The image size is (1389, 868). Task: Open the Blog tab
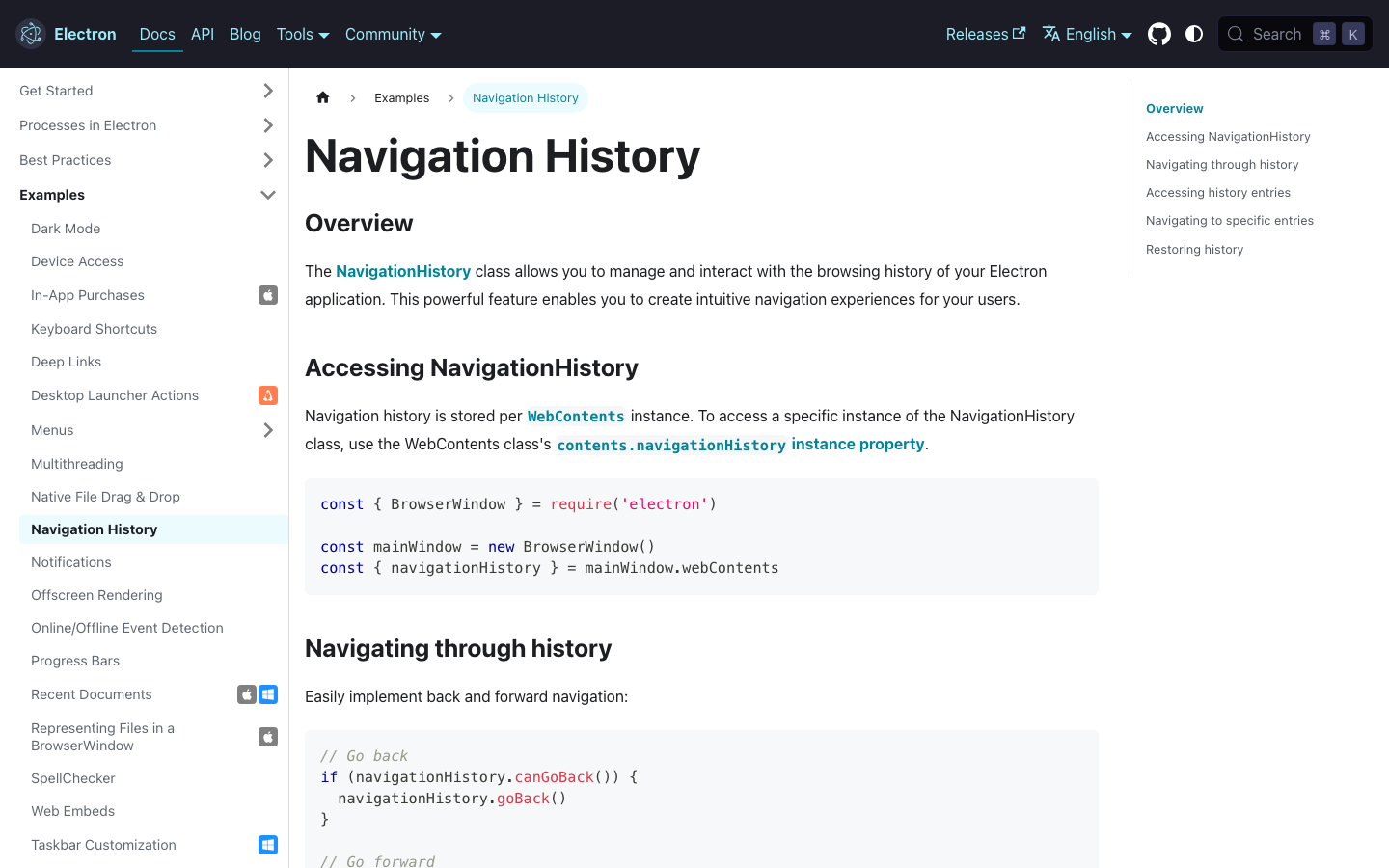[x=245, y=34]
